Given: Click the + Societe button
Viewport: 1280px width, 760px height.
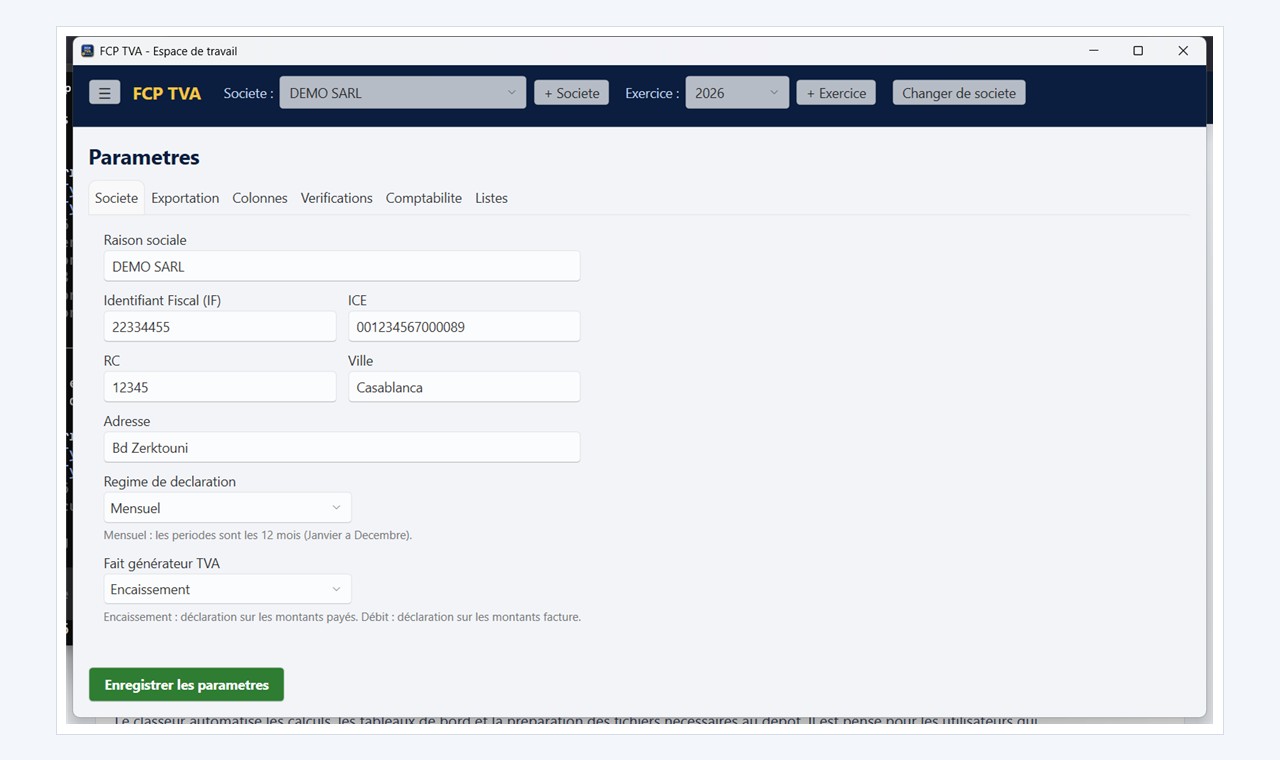Looking at the screenshot, I should tap(572, 93).
